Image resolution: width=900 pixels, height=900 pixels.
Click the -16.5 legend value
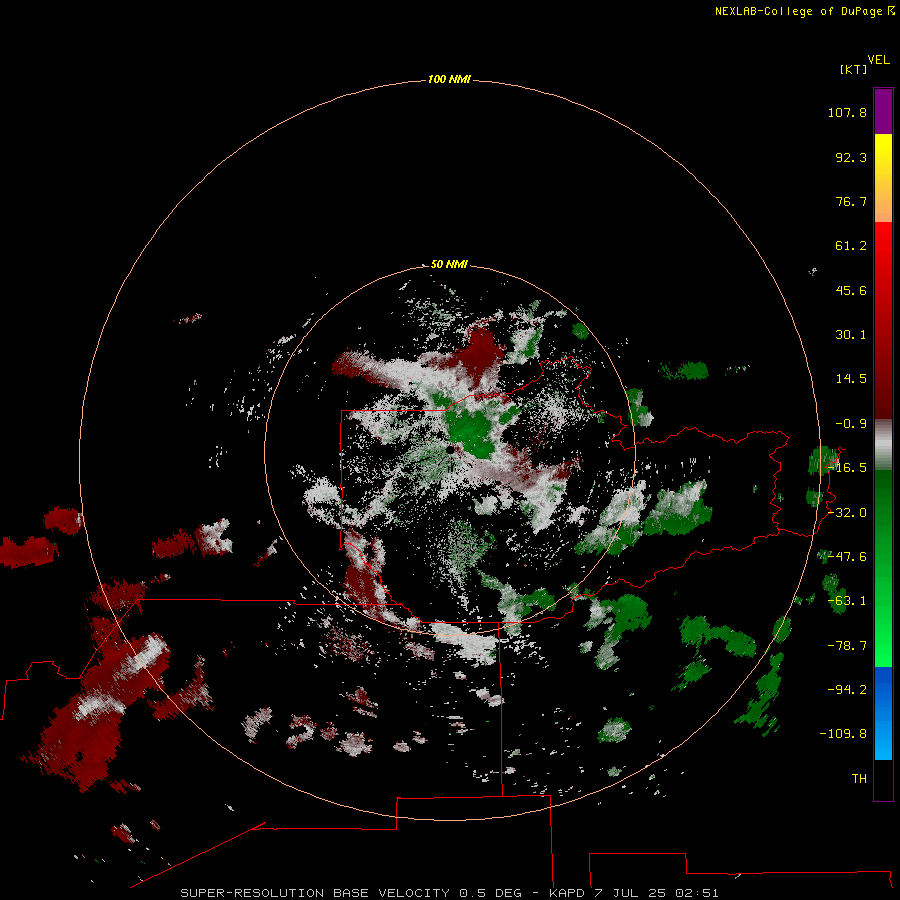click(x=847, y=468)
